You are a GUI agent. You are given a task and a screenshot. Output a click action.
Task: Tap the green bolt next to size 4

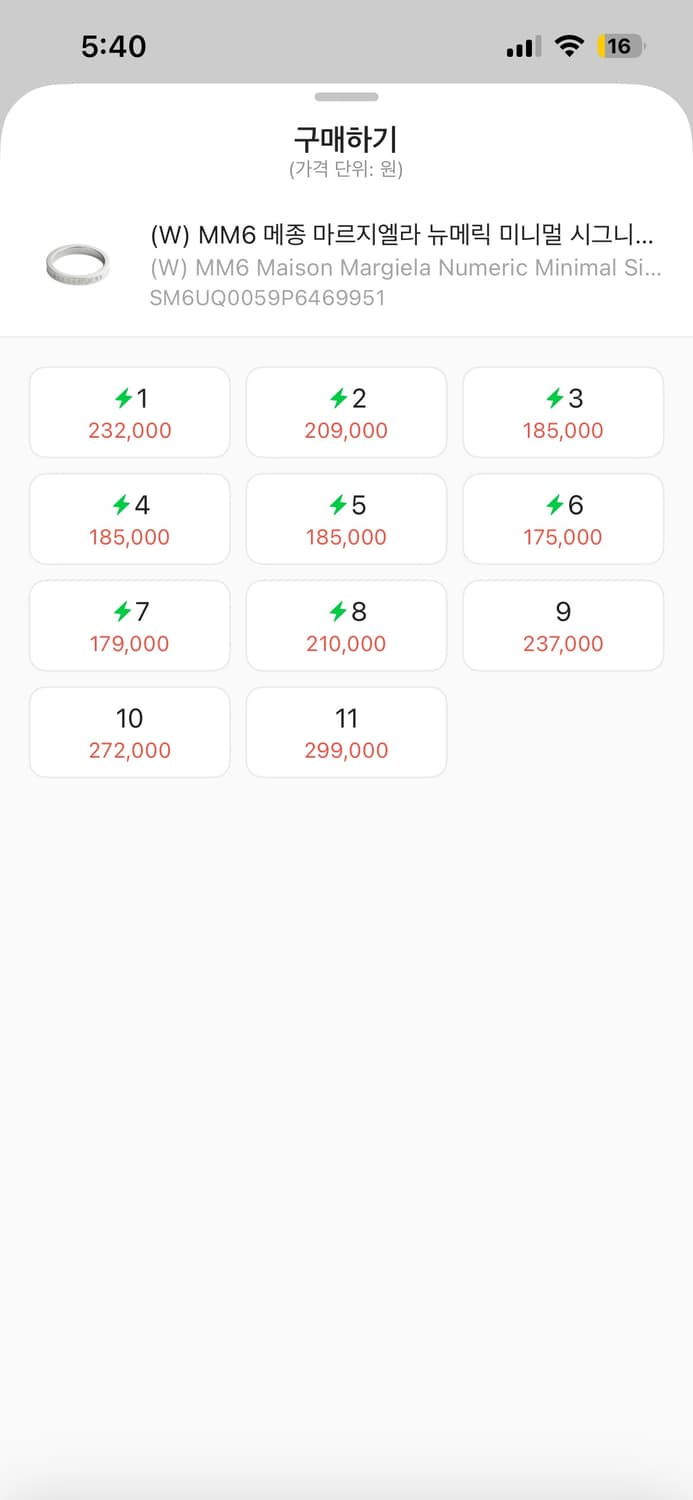click(x=123, y=506)
